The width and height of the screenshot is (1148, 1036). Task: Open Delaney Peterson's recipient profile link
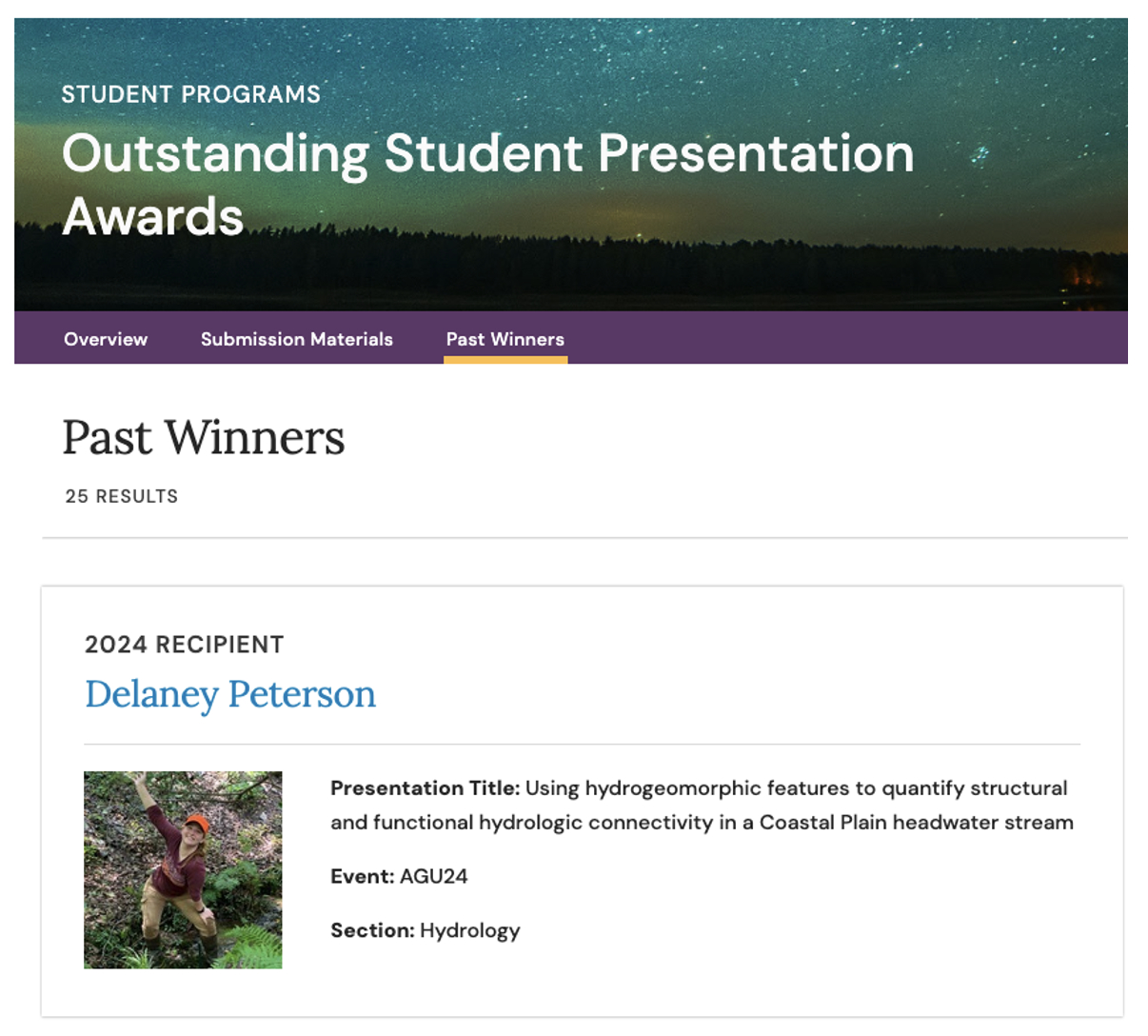click(230, 694)
